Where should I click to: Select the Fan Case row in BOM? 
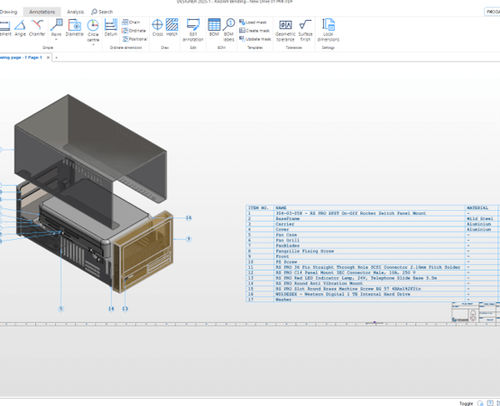372,235
